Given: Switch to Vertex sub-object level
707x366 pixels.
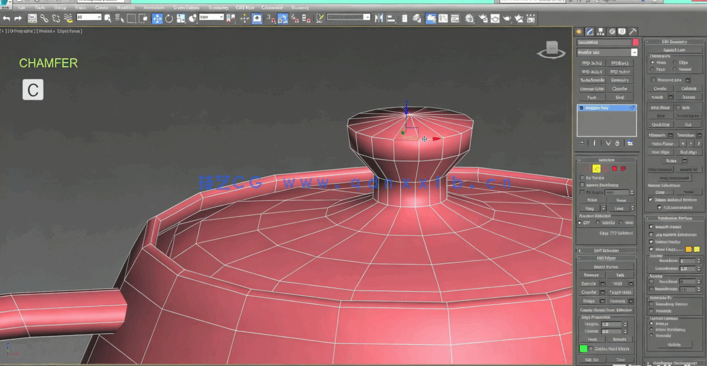Looking at the screenshot, I should tap(588, 169).
